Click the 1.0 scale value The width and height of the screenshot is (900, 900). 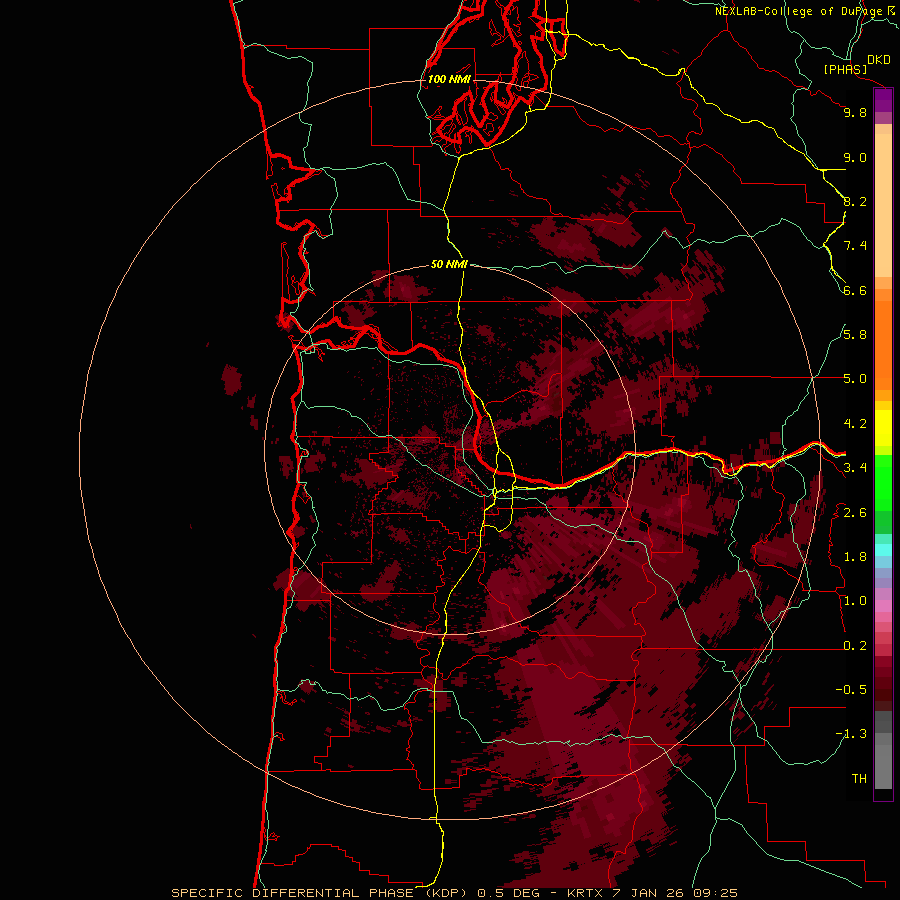pyautogui.click(x=855, y=601)
